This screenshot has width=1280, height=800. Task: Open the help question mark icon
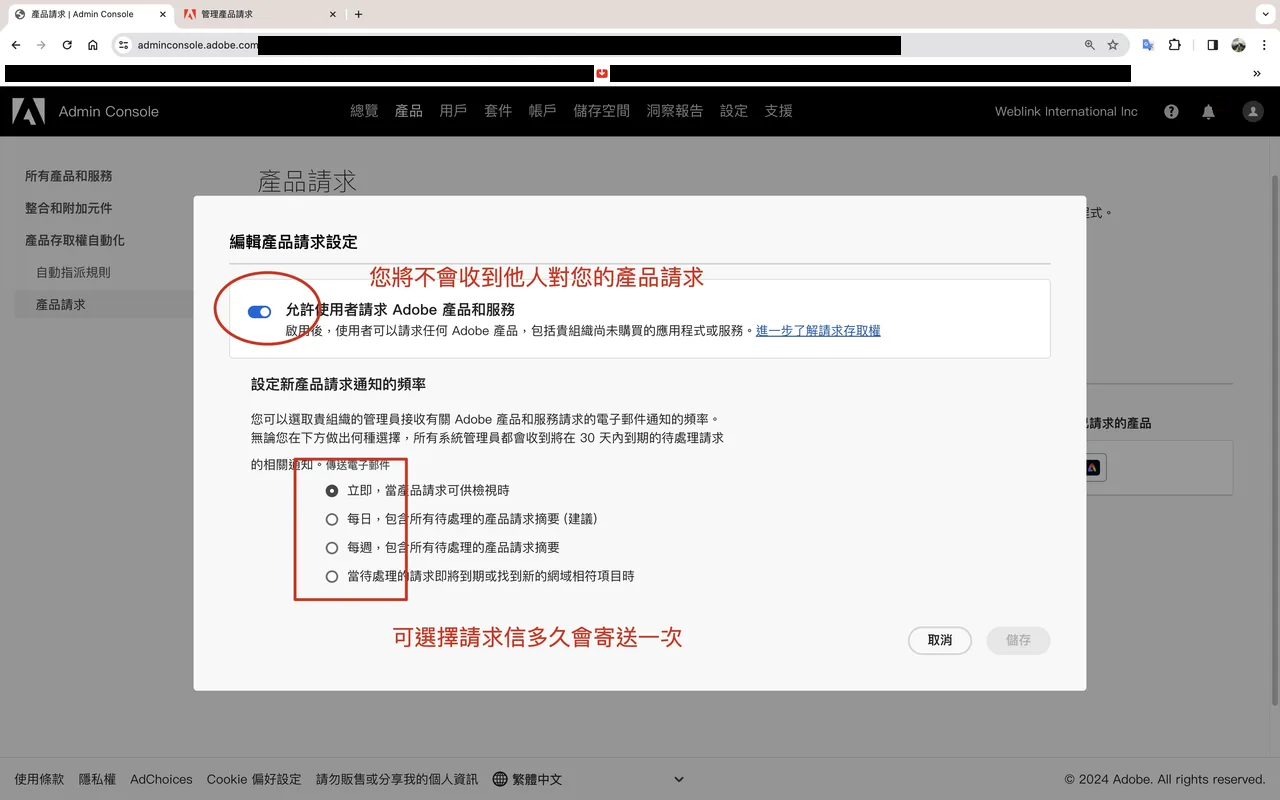1171,112
